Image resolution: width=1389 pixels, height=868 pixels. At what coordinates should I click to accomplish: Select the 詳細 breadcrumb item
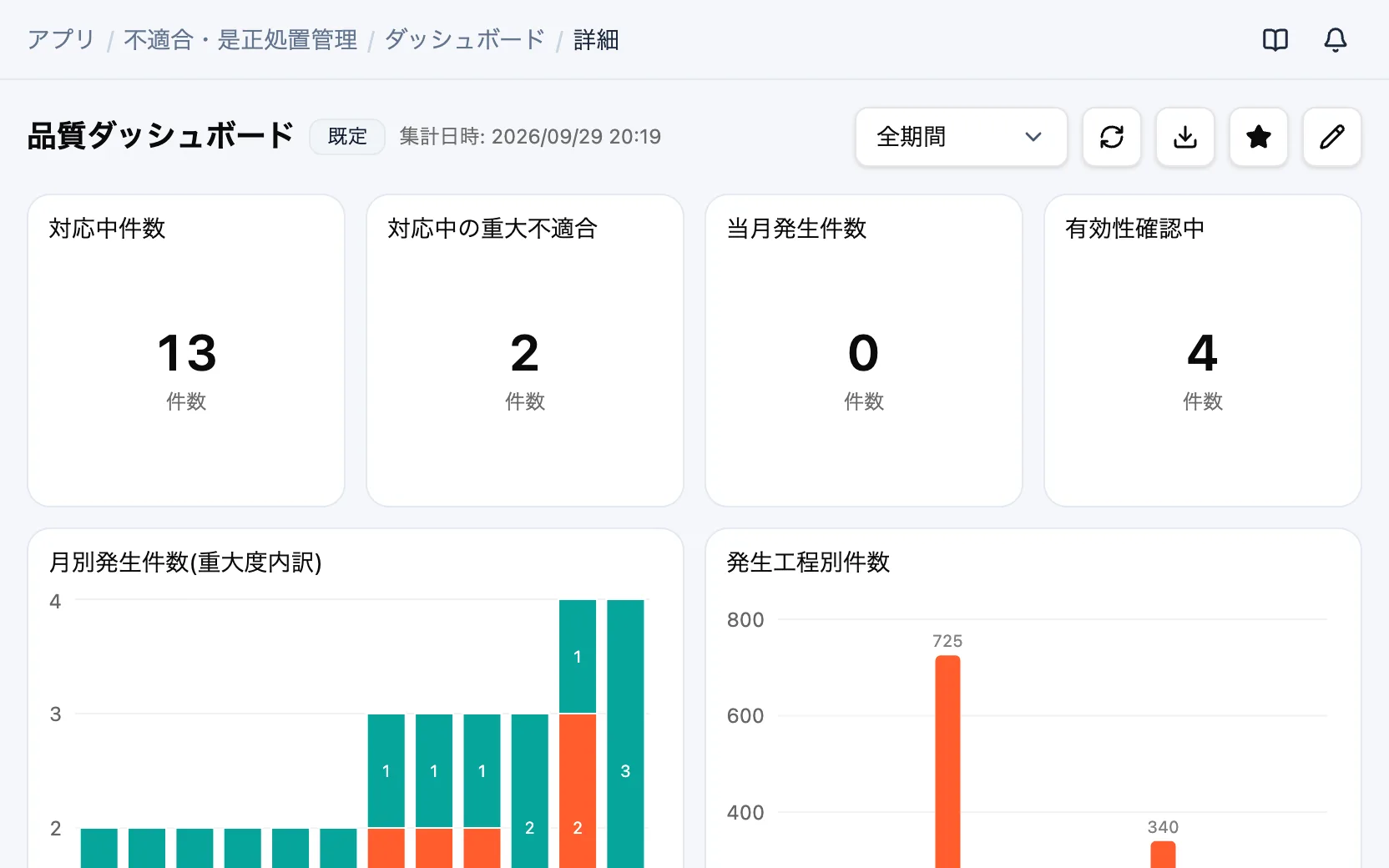(596, 39)
